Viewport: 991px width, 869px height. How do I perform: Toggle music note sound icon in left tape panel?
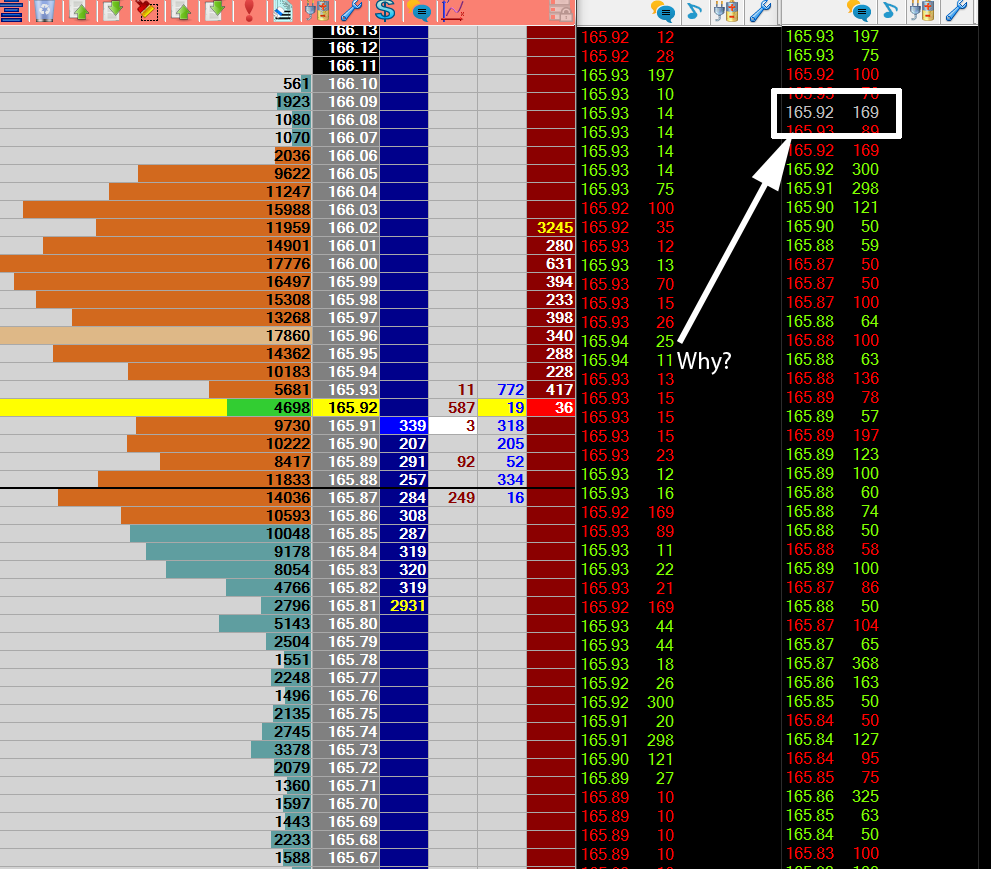click(x=693, y=11)
